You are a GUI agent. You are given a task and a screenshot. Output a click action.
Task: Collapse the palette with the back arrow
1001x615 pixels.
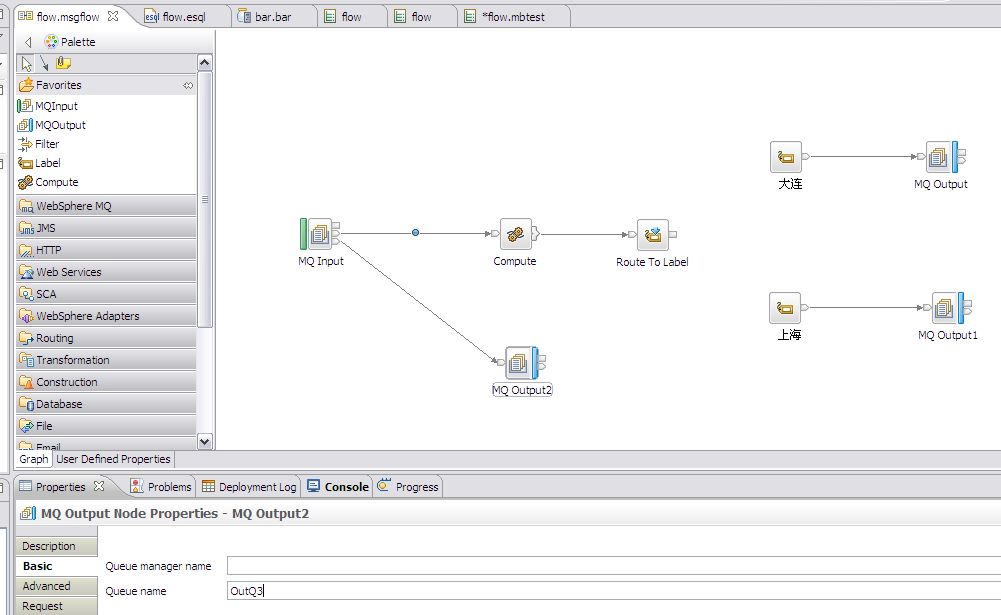[28, 42]
